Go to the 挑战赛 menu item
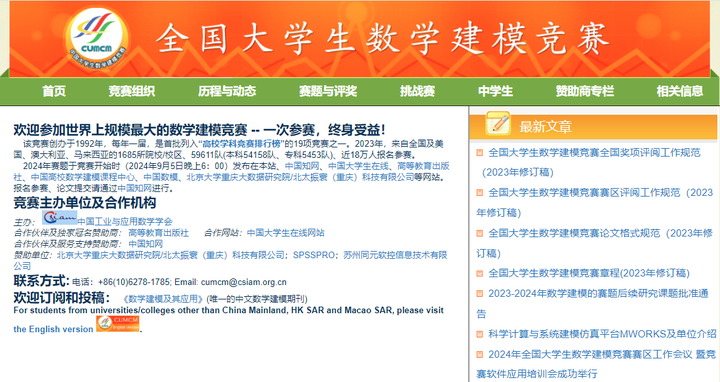The image size is (720, 382). 417,91
